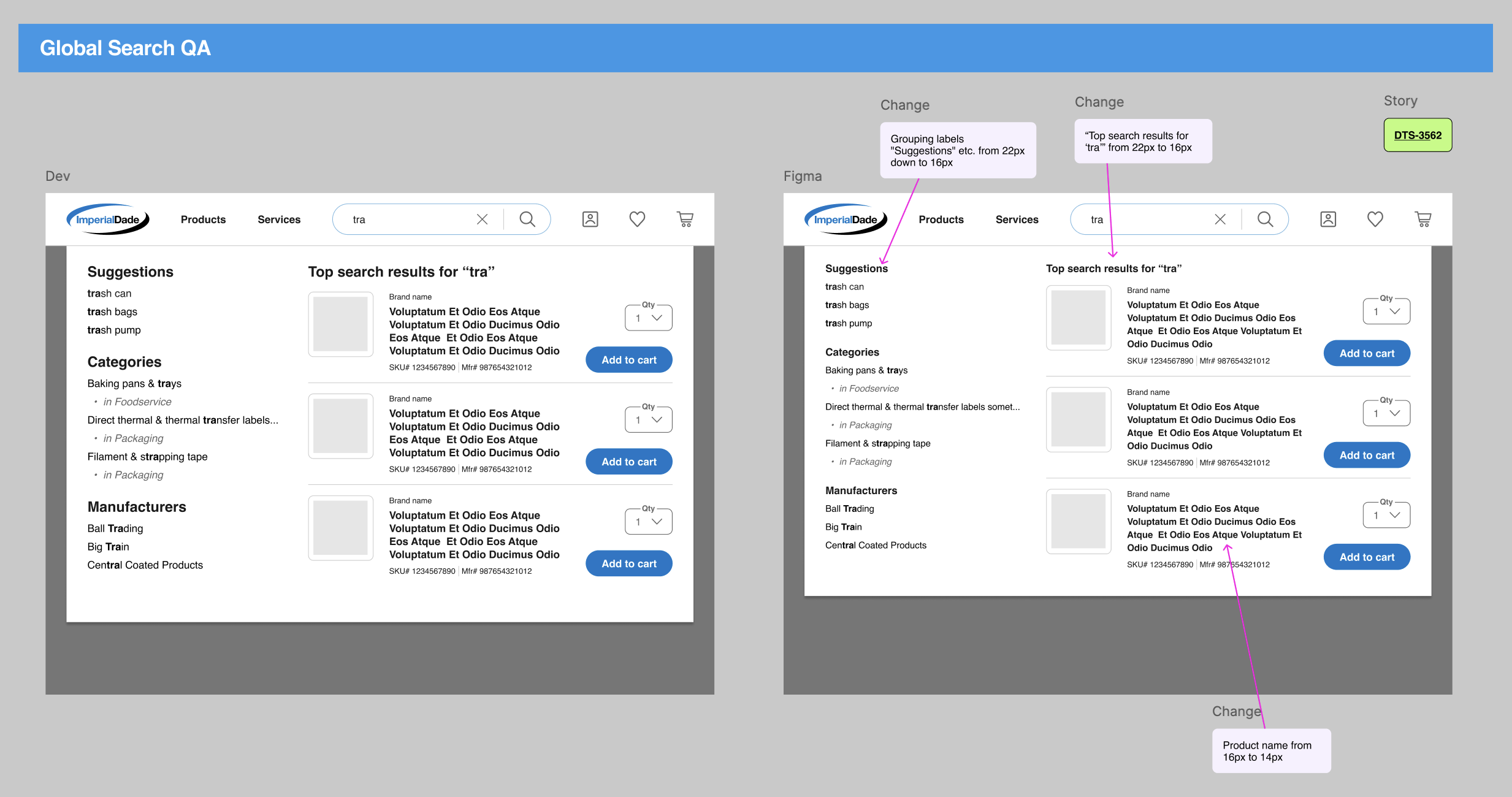Open account profile icon in Dev mockup

590,219
